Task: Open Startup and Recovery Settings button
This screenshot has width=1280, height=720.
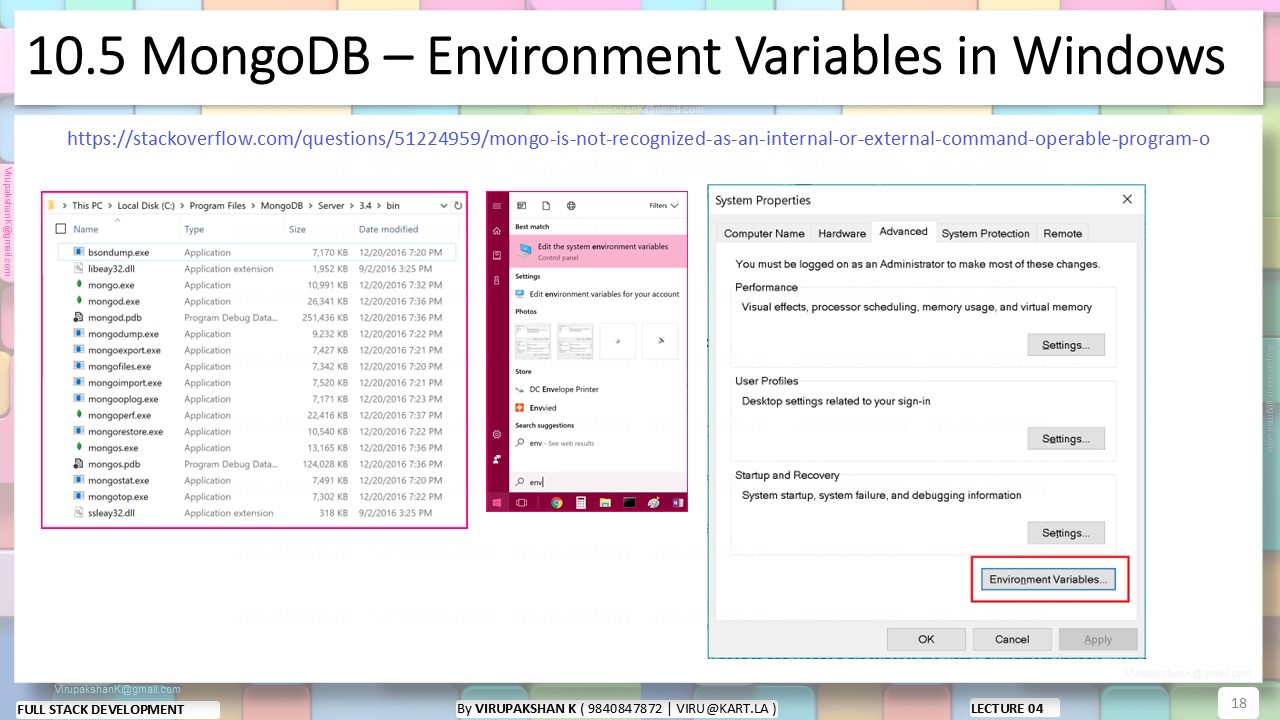Action: click(x=1066, y=533)
